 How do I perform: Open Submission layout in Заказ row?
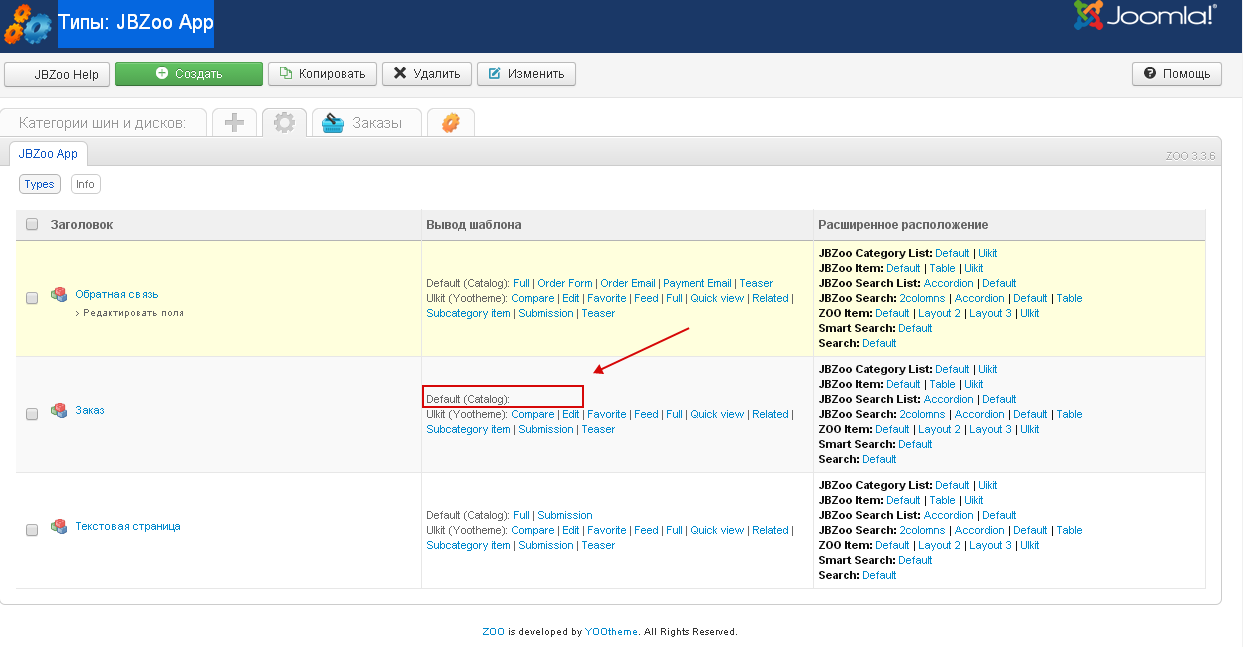click(x=546, y=429)
